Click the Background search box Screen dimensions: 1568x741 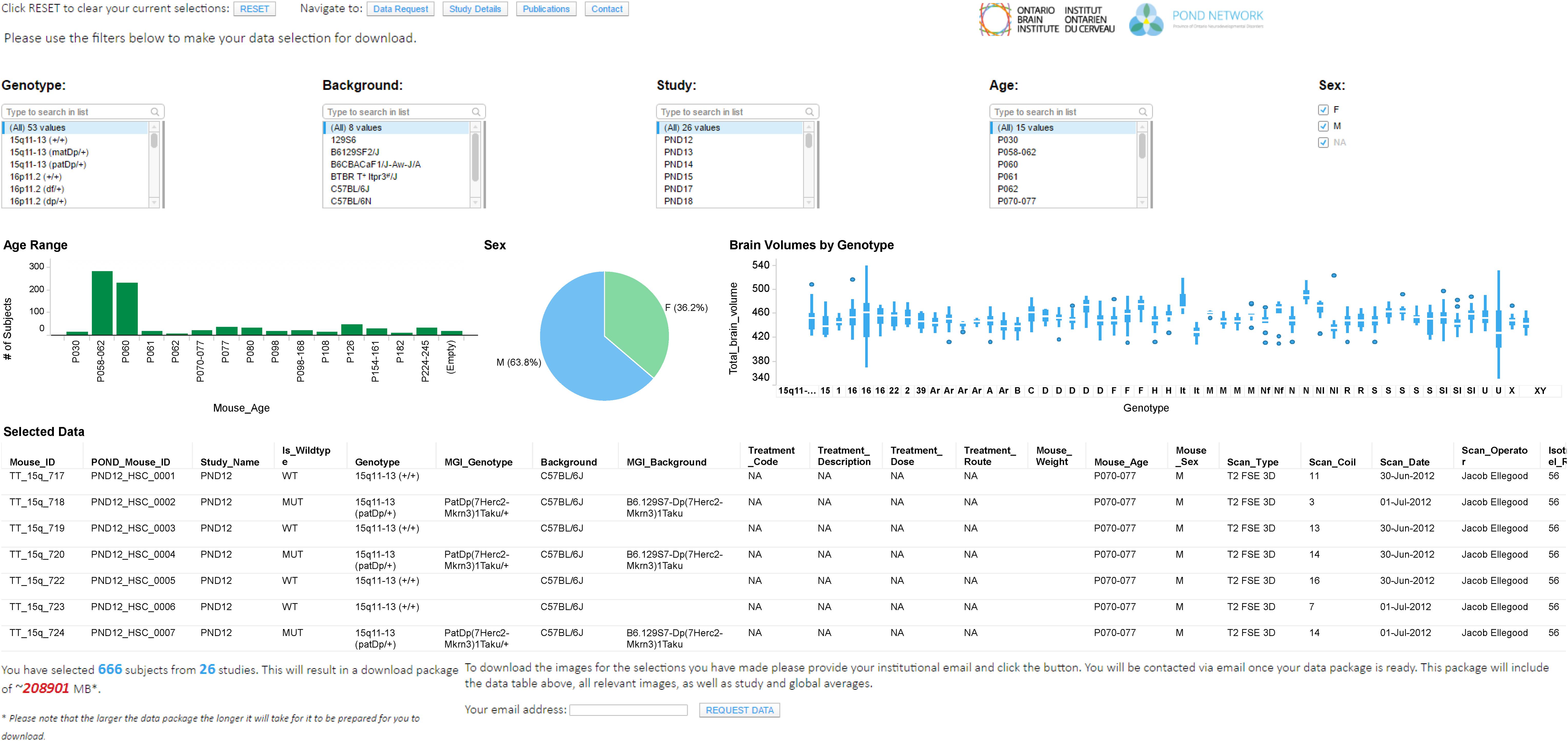pos(404,112)
